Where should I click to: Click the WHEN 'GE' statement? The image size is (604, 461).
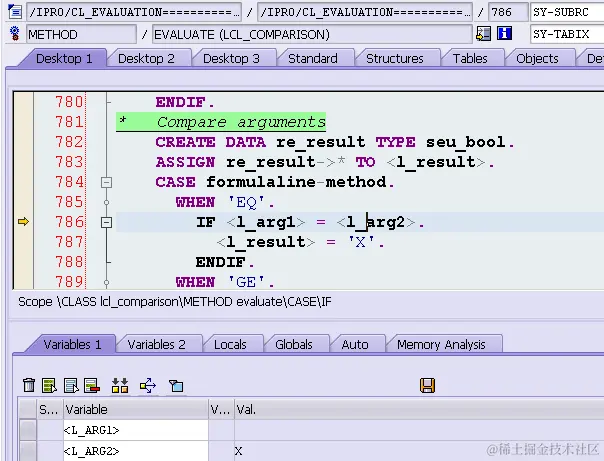pyautogui.click(x=225, y=282)
